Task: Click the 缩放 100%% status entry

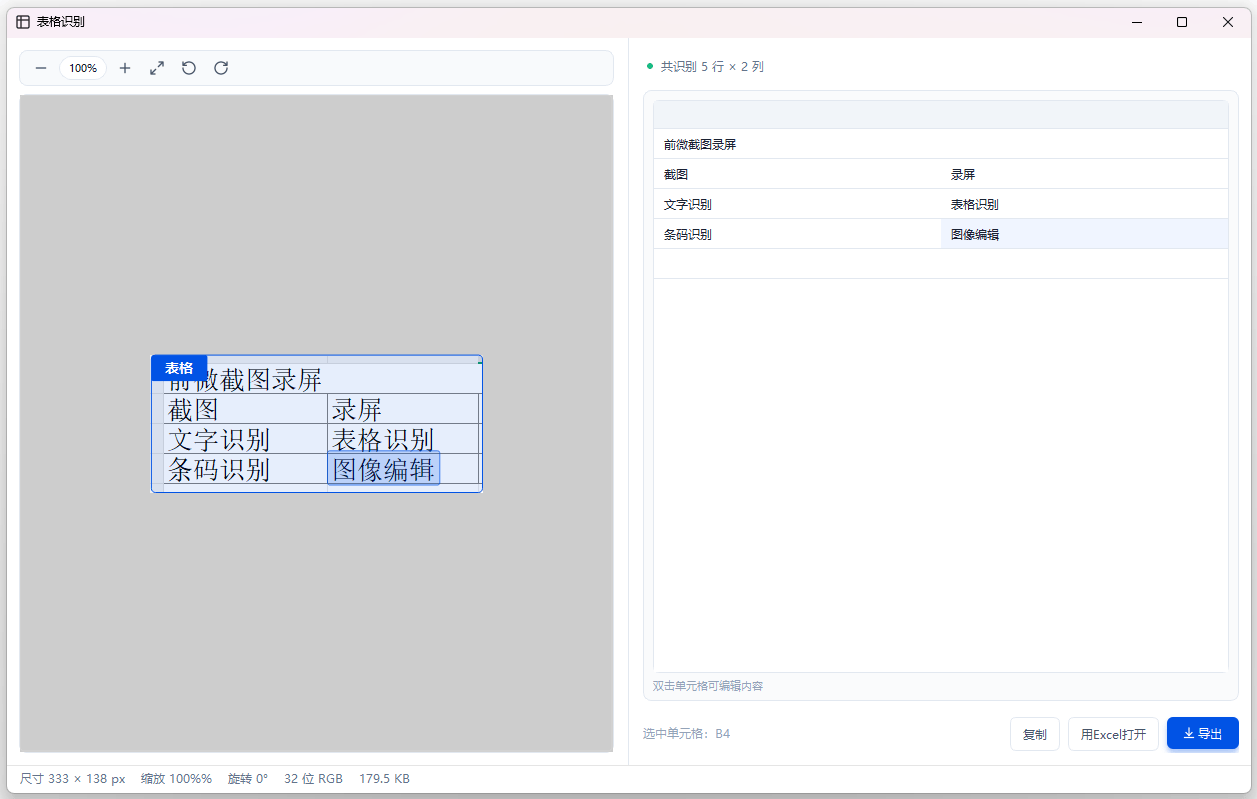Action: 176,779
